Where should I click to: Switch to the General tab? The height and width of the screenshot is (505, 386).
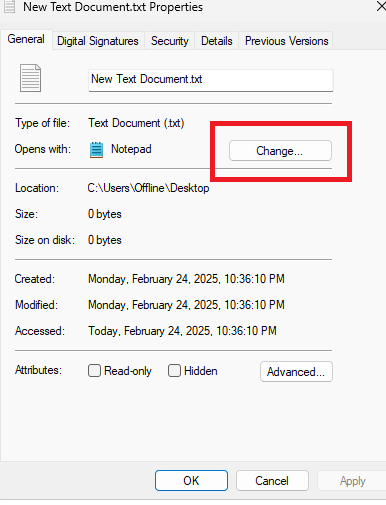point(26,39)
